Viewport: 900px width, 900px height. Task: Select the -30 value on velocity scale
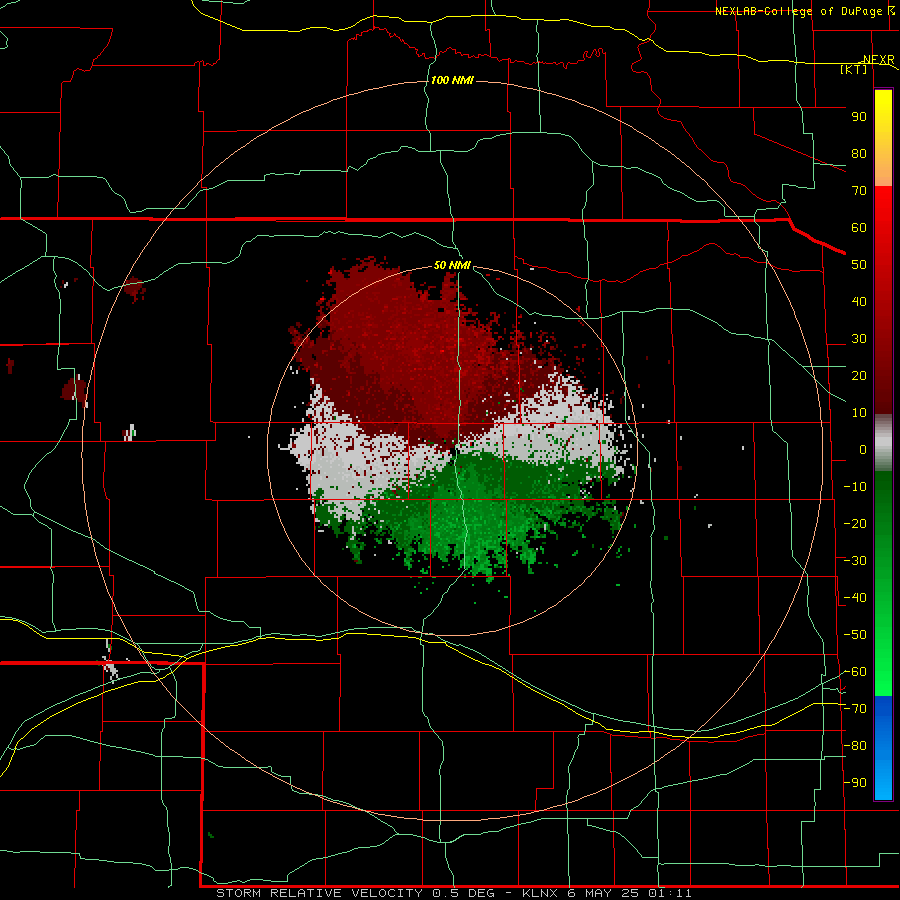point(855,561)
